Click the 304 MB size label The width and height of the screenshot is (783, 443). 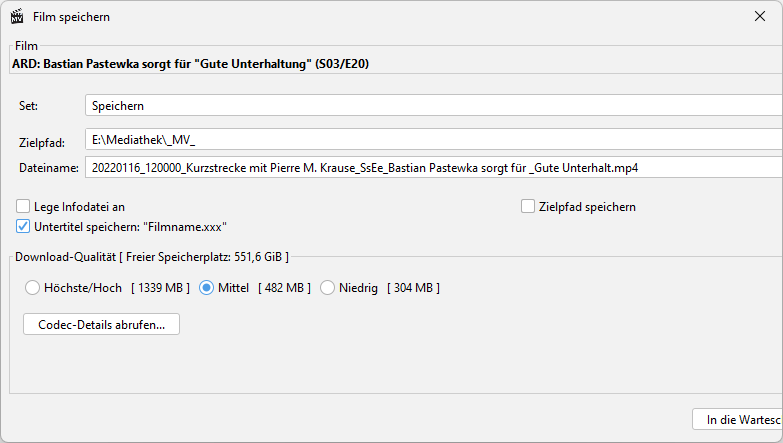coord(413,288)
